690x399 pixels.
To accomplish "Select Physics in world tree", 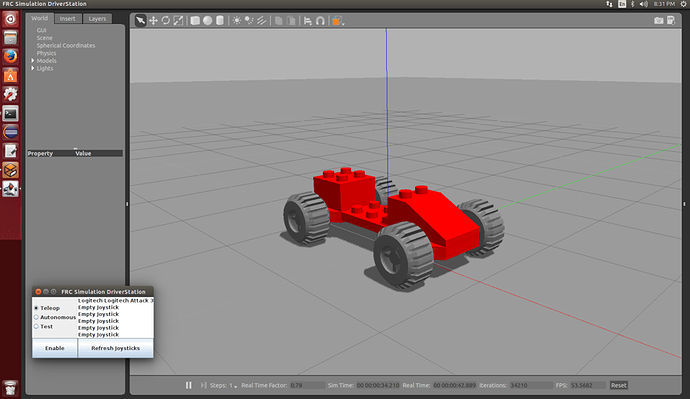I will (46, 53).
